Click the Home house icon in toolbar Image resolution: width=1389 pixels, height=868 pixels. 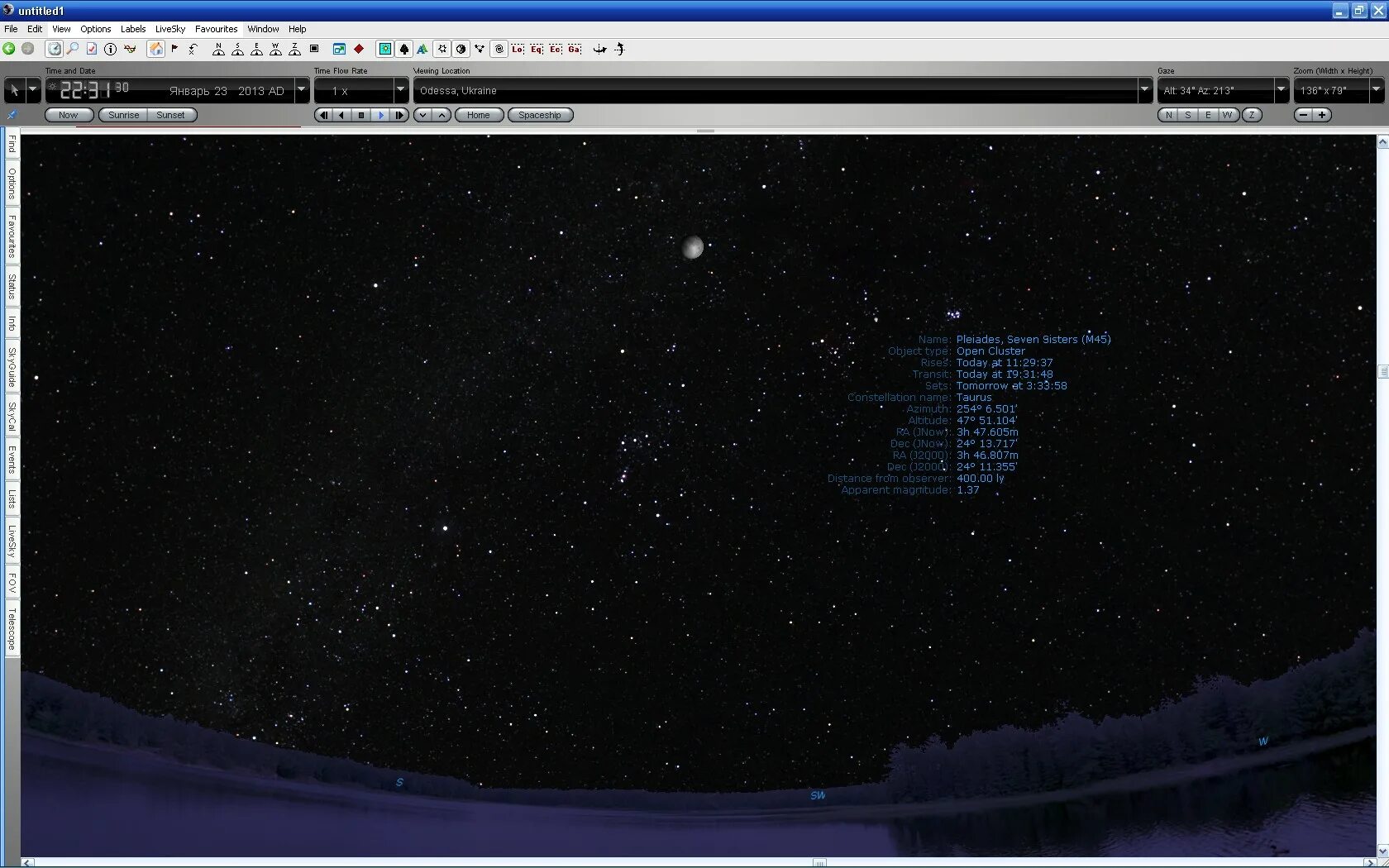(155, 49)
